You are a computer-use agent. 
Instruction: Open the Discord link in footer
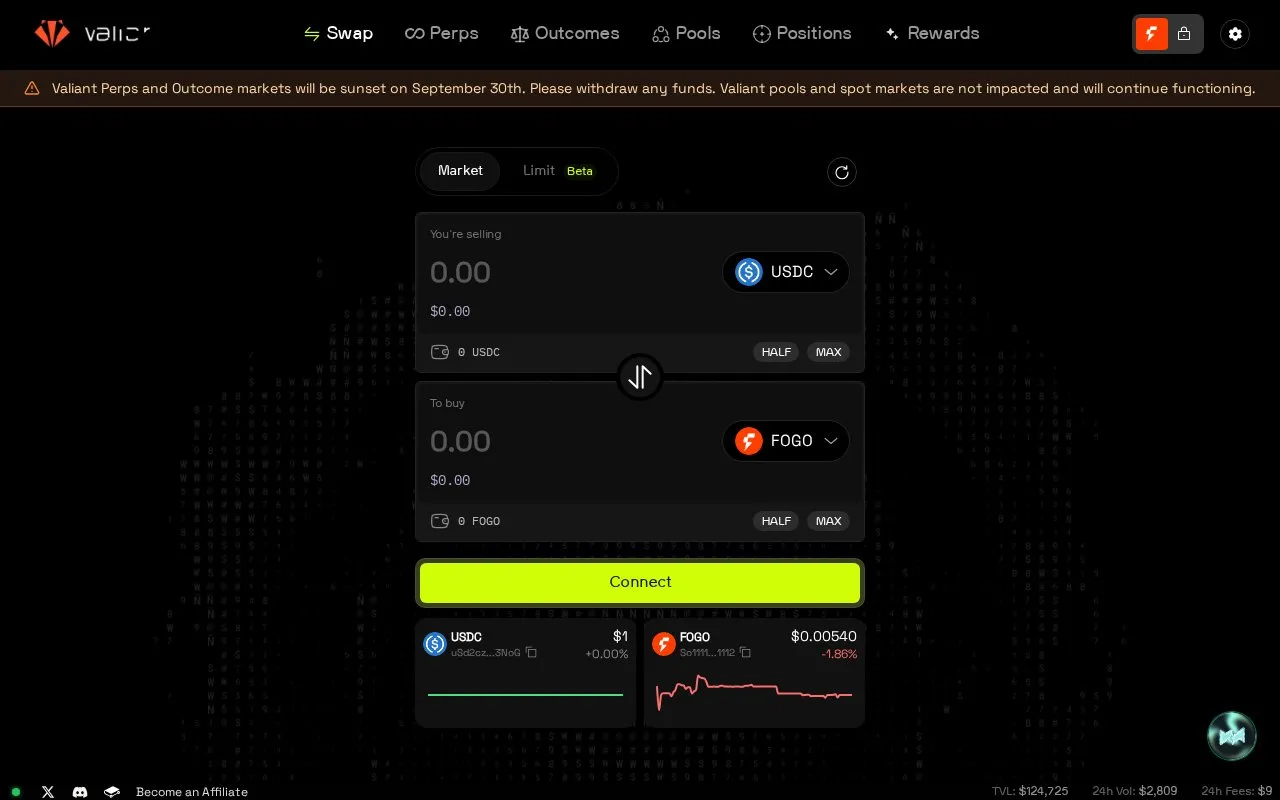point(80,792)
